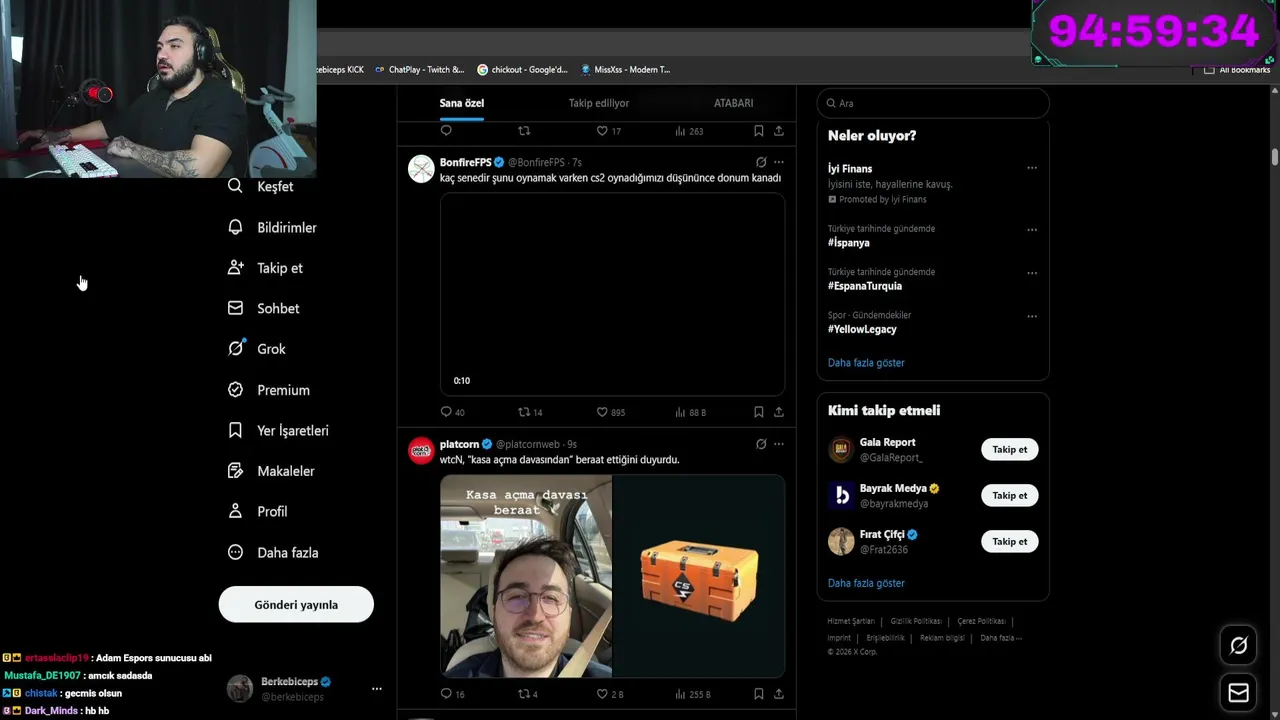Open Yer İşaretleri bookmarks
1280x720 pixels.
click(x=279, y=430)
